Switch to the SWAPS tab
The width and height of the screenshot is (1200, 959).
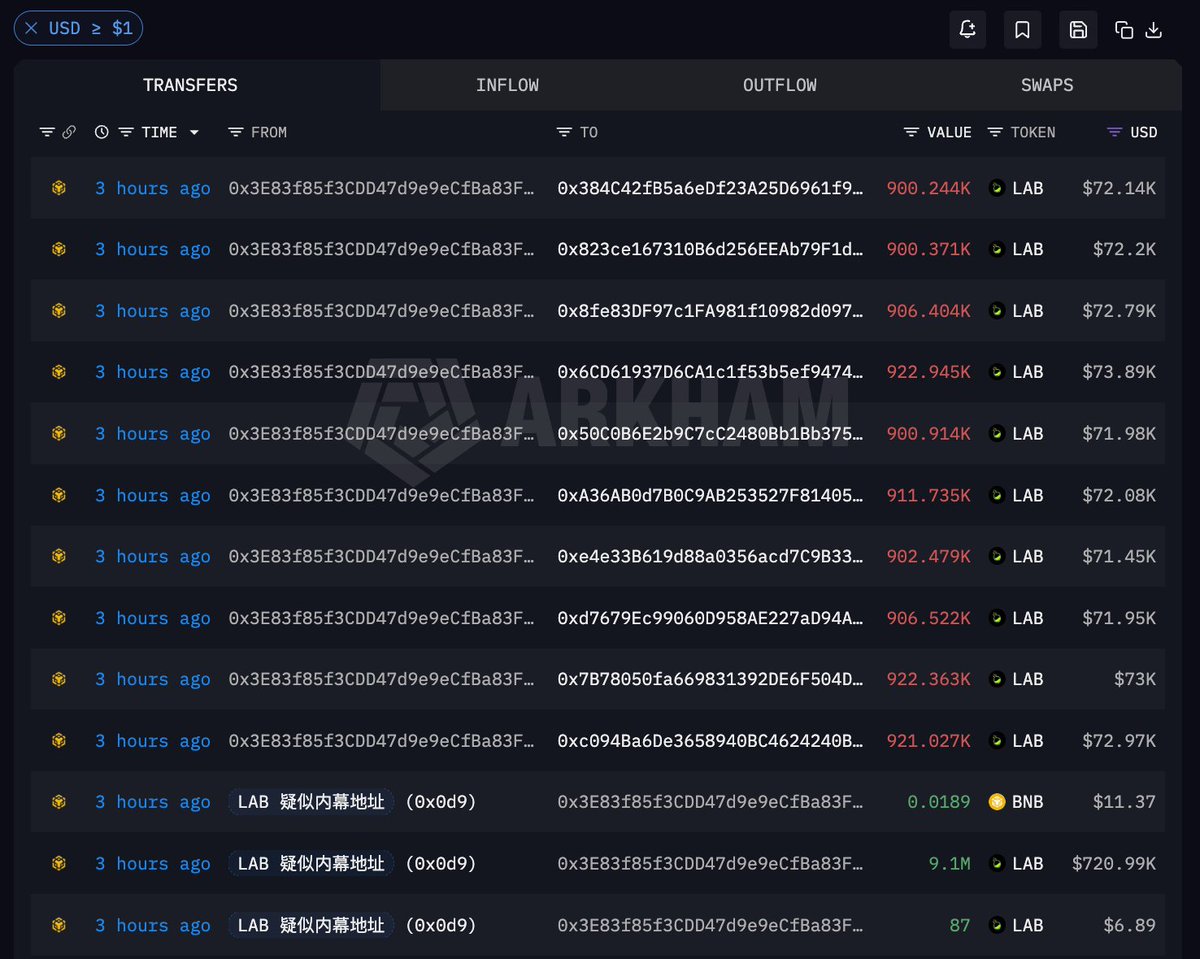pos(1047,85)
